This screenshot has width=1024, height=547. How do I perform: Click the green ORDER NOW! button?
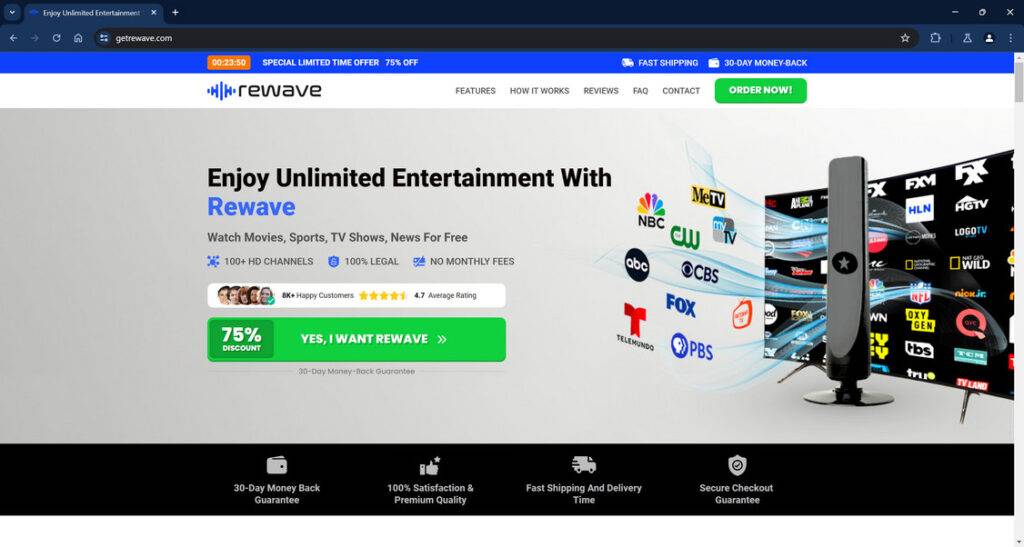(x=761, y=91)
